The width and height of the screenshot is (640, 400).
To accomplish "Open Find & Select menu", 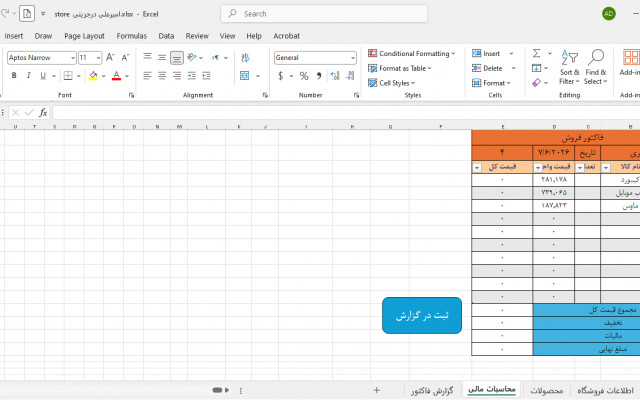I will click(596, 67).
